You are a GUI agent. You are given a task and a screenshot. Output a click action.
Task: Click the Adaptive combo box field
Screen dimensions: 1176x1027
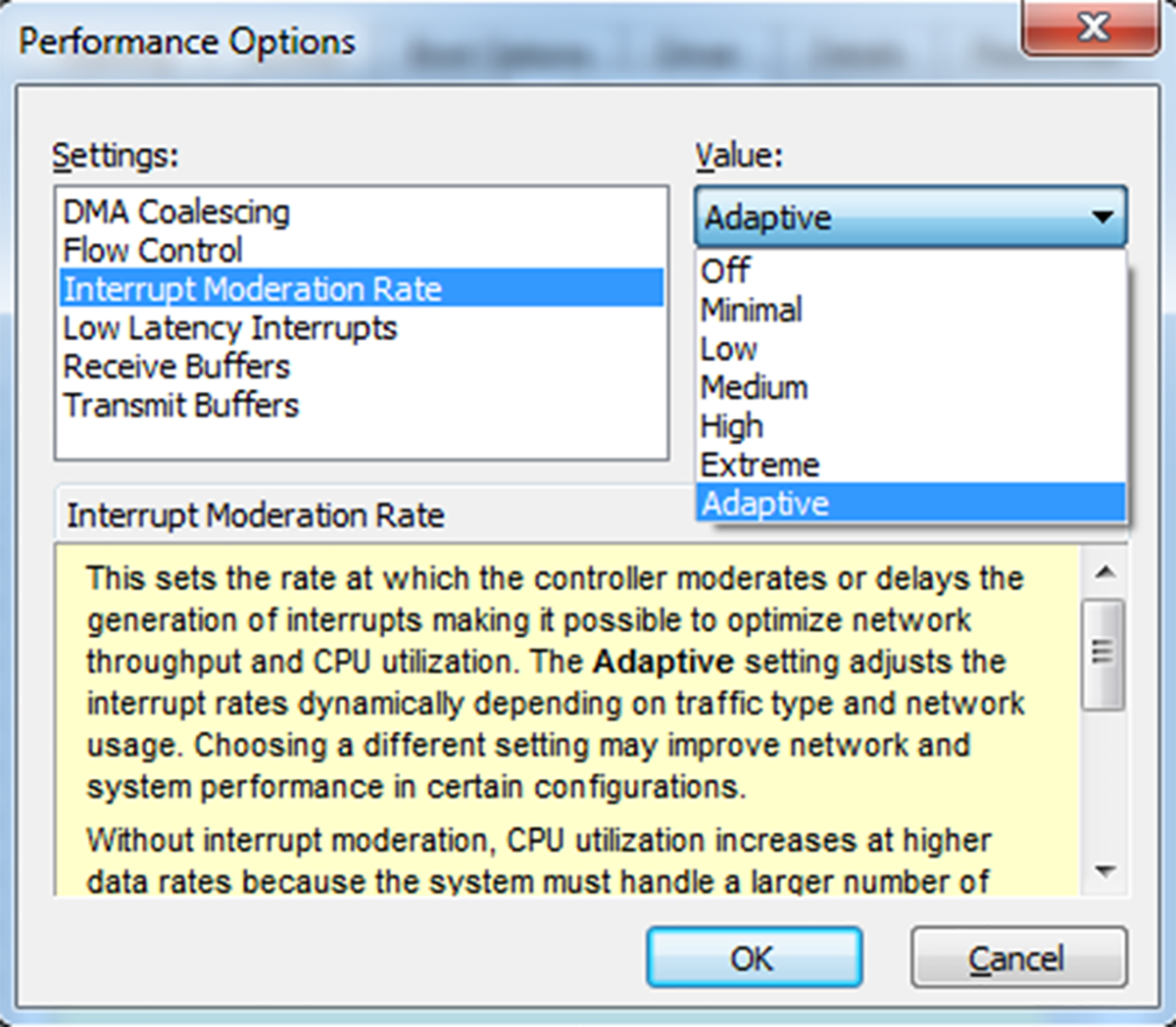(x=910, y=217)
